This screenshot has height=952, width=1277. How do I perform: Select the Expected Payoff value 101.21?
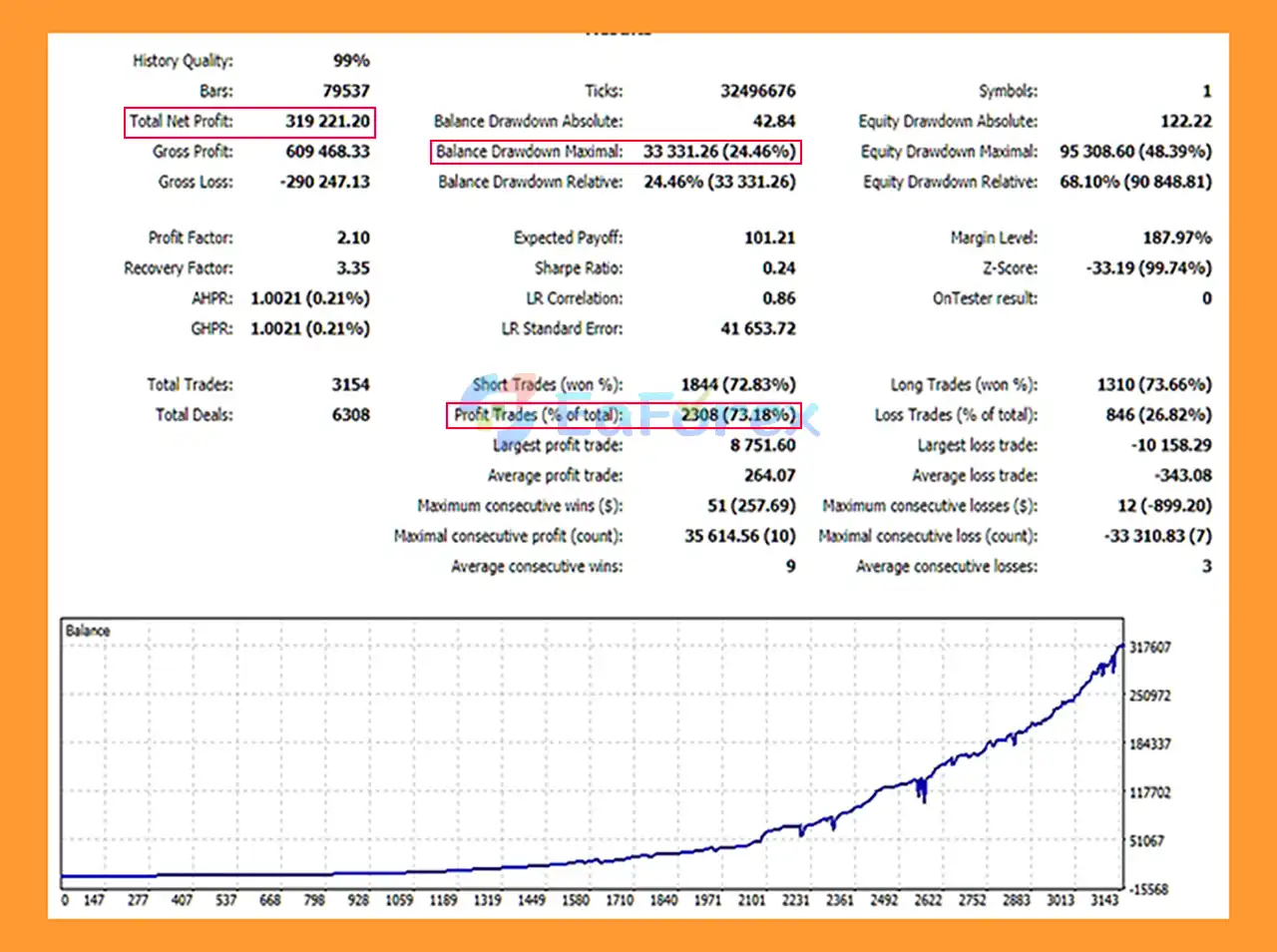tap(769, 238)
